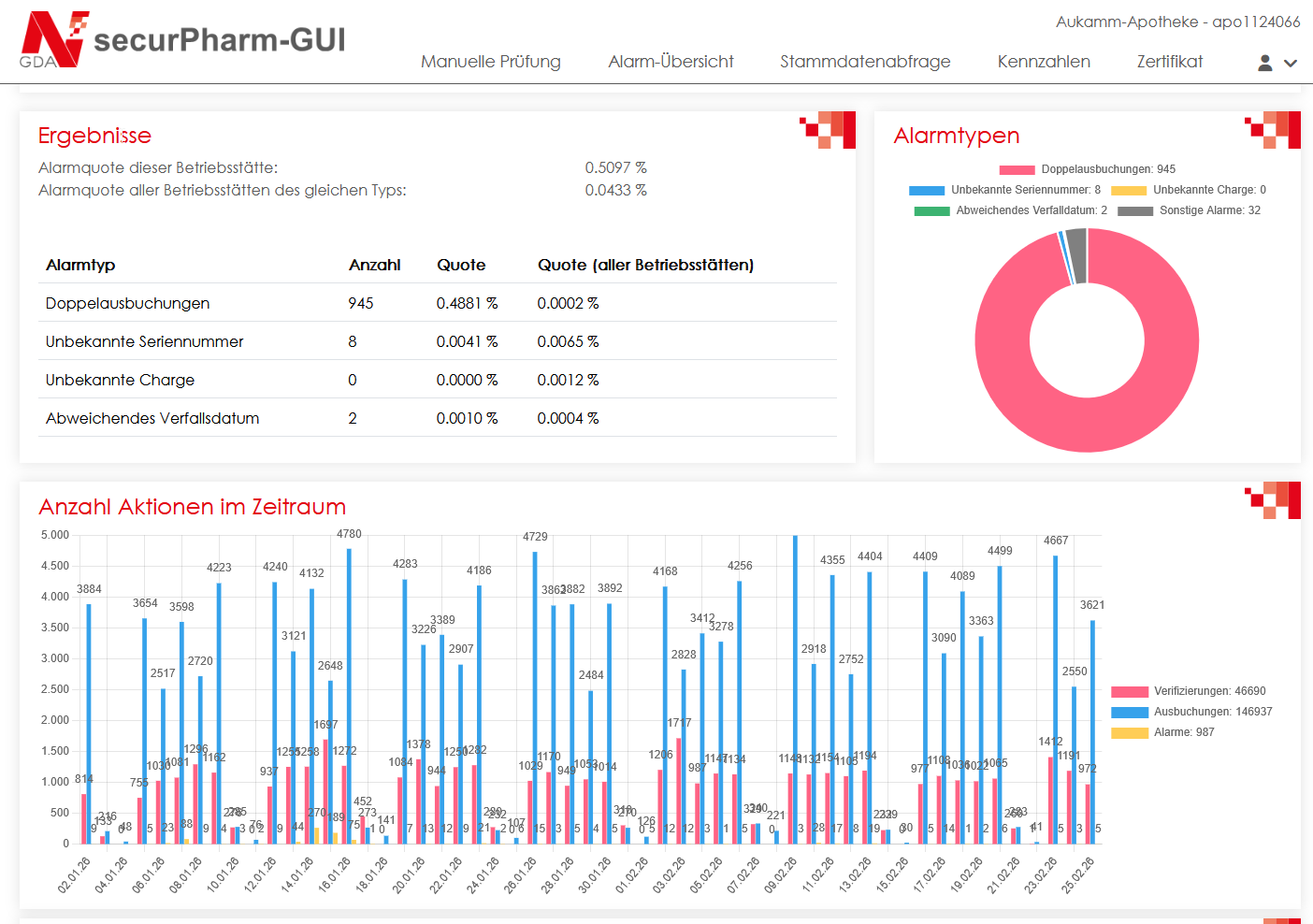The height and width of the screenshot is (924, 1313).
Task: Toggle Sonstige Alarme legend item
Action: point(1189,210)
